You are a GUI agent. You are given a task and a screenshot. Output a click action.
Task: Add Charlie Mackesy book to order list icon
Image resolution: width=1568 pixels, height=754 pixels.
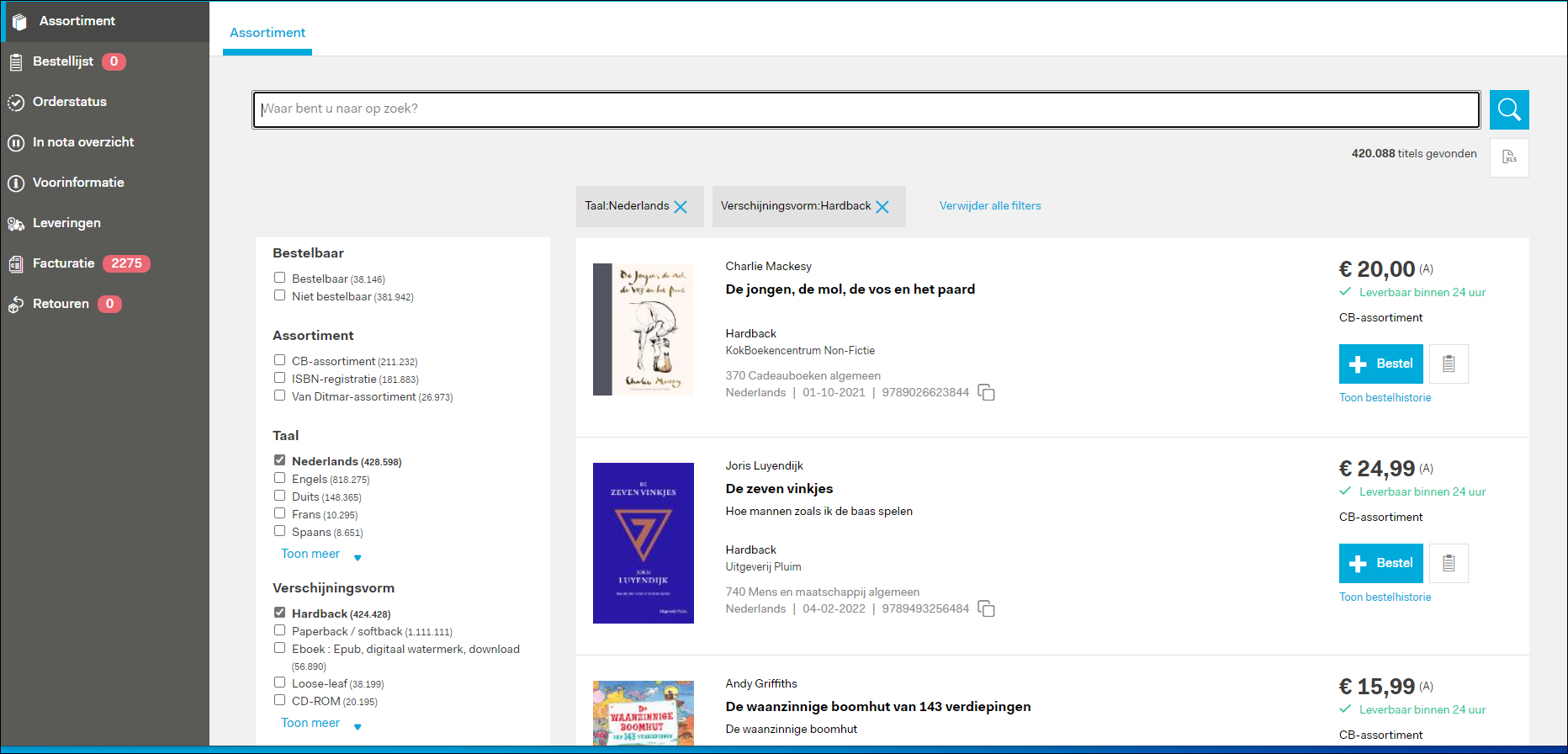click(1449, 364)
